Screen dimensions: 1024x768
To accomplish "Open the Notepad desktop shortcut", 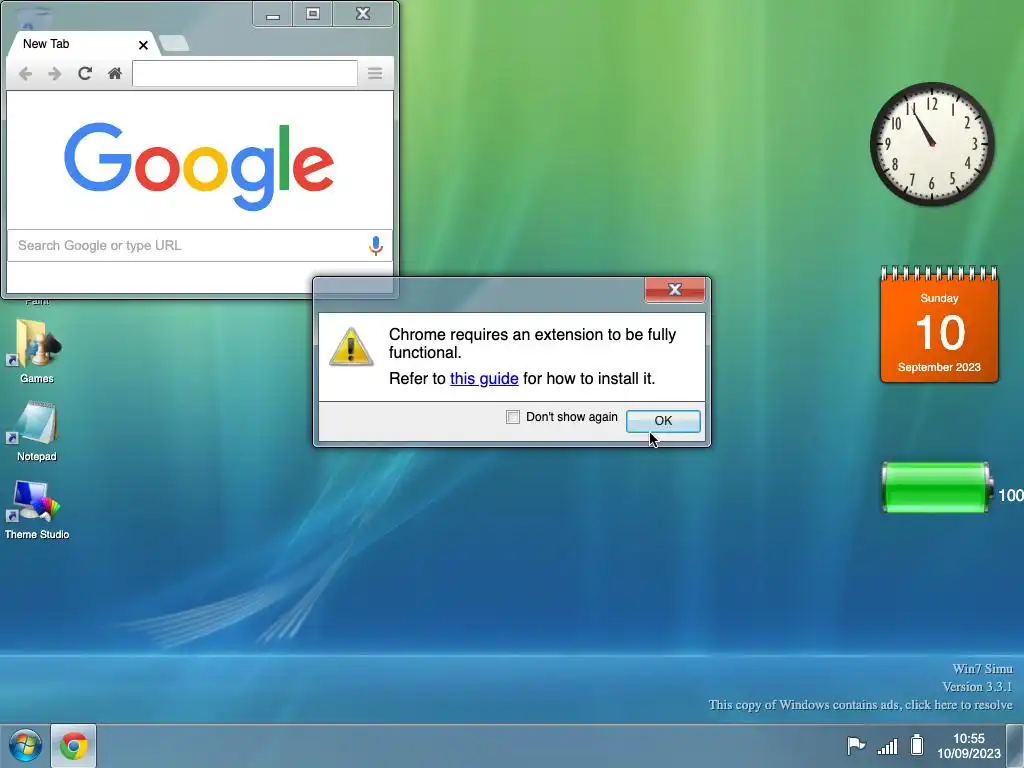I will click(x=37, y=431).
